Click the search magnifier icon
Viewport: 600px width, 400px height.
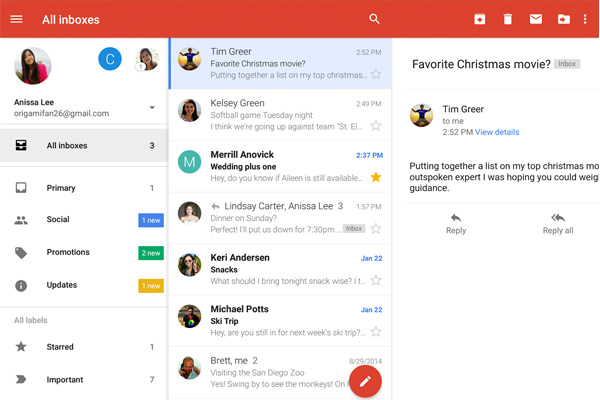coord(375,19)
